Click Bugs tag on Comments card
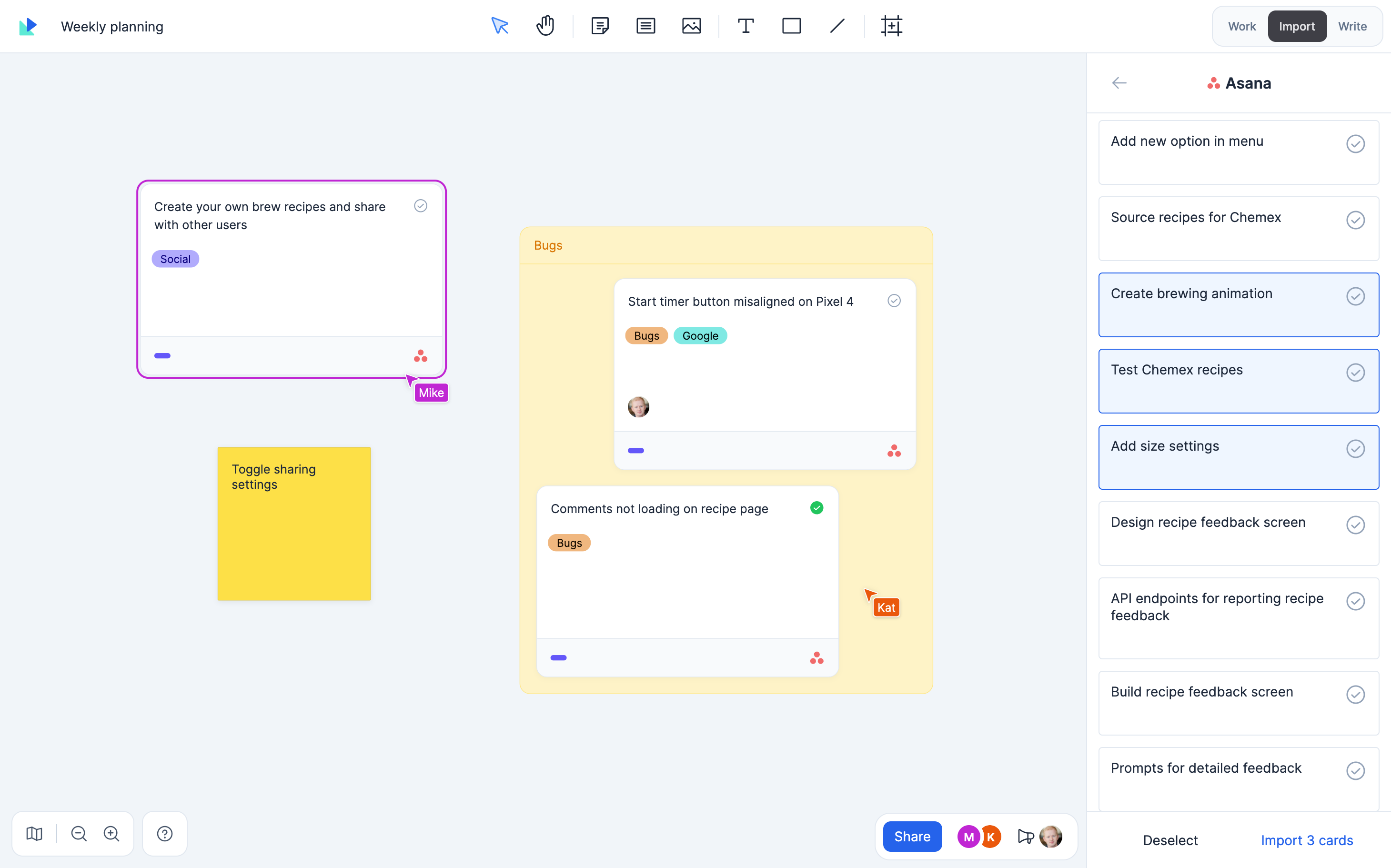 coord(569,543)
